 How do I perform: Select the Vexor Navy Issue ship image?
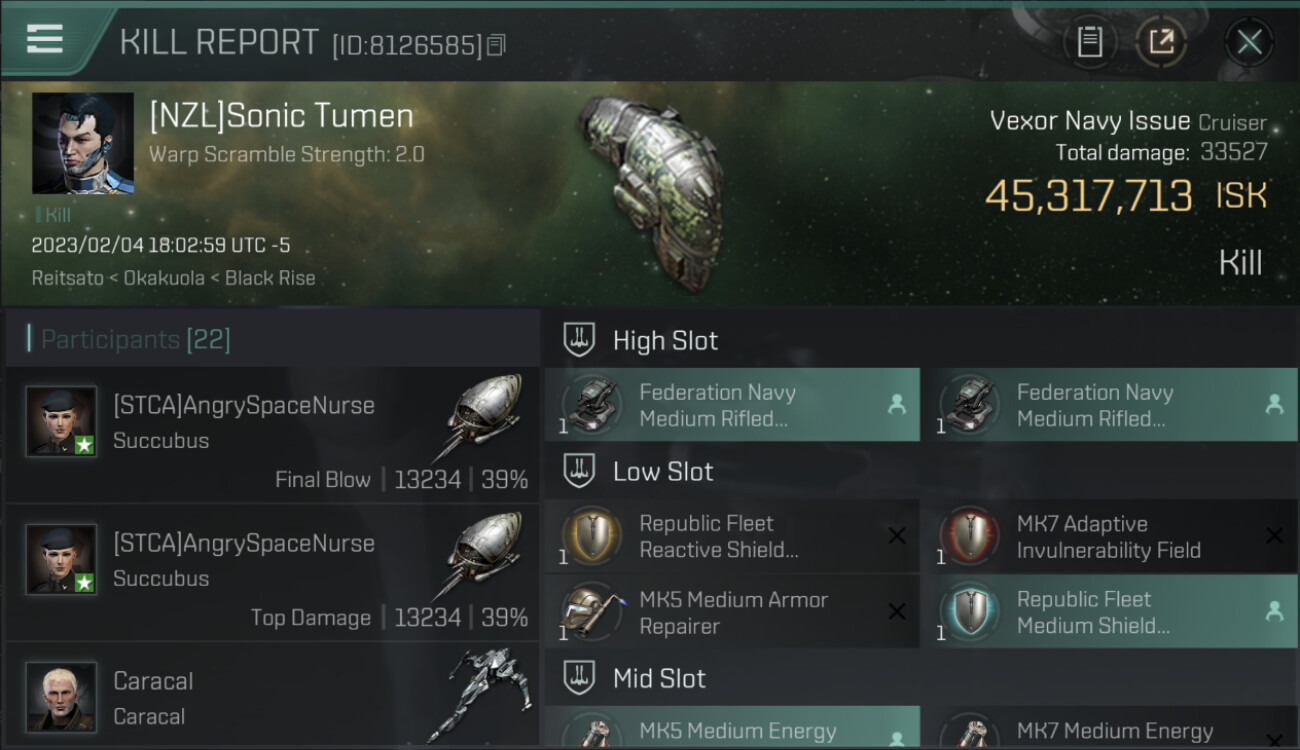[x=648, y=192]
